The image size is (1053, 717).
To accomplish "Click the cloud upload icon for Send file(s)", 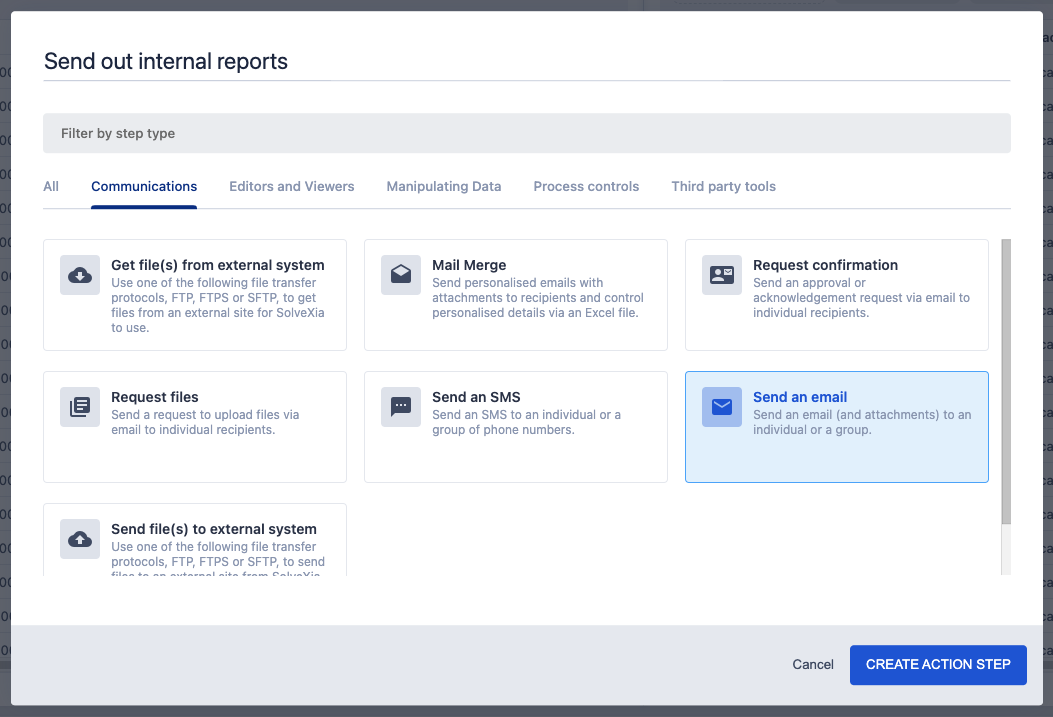I will coord(80,539).
